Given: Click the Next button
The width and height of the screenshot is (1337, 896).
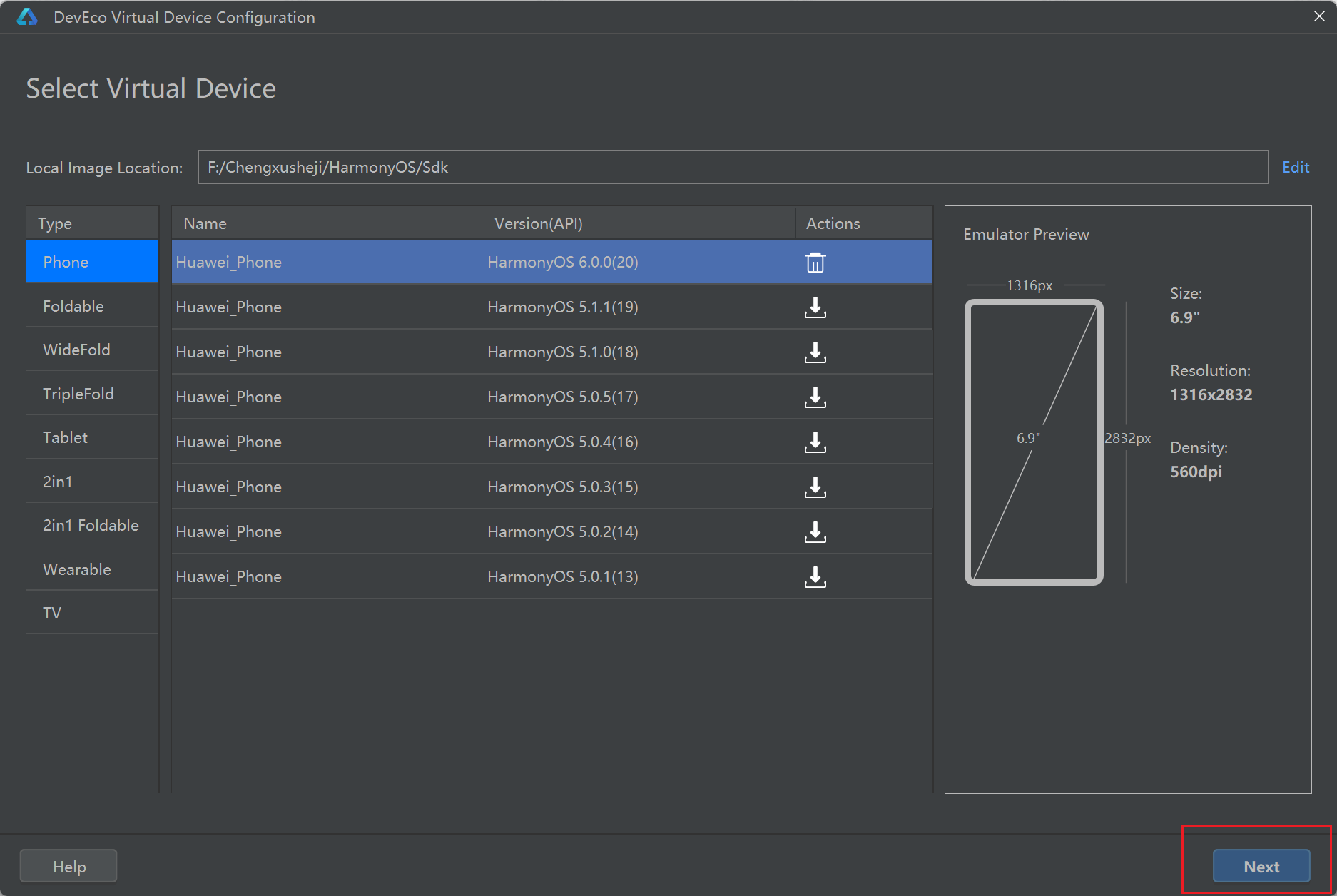Looking at the screenshot, I should [x=1261, y=866].
